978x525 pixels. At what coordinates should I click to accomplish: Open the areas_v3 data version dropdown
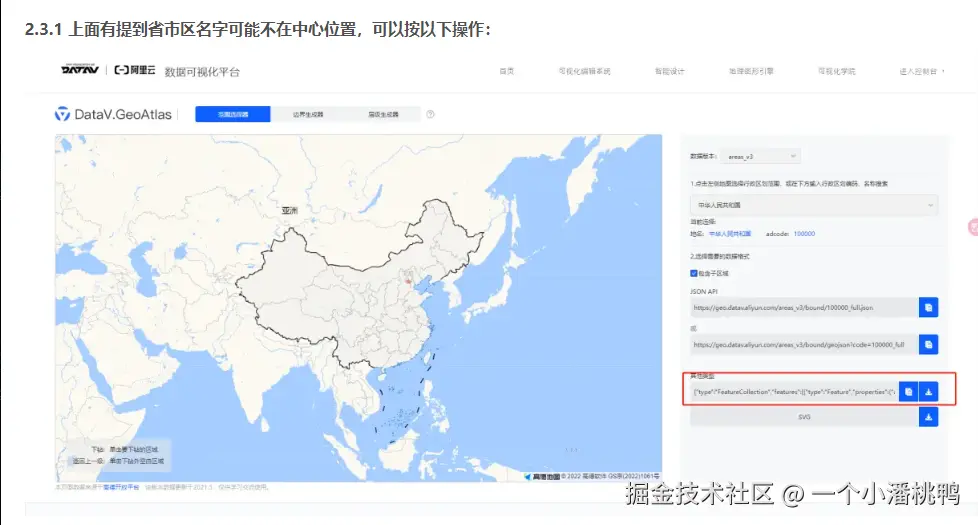pyautogui.click(x=760, y=157)
